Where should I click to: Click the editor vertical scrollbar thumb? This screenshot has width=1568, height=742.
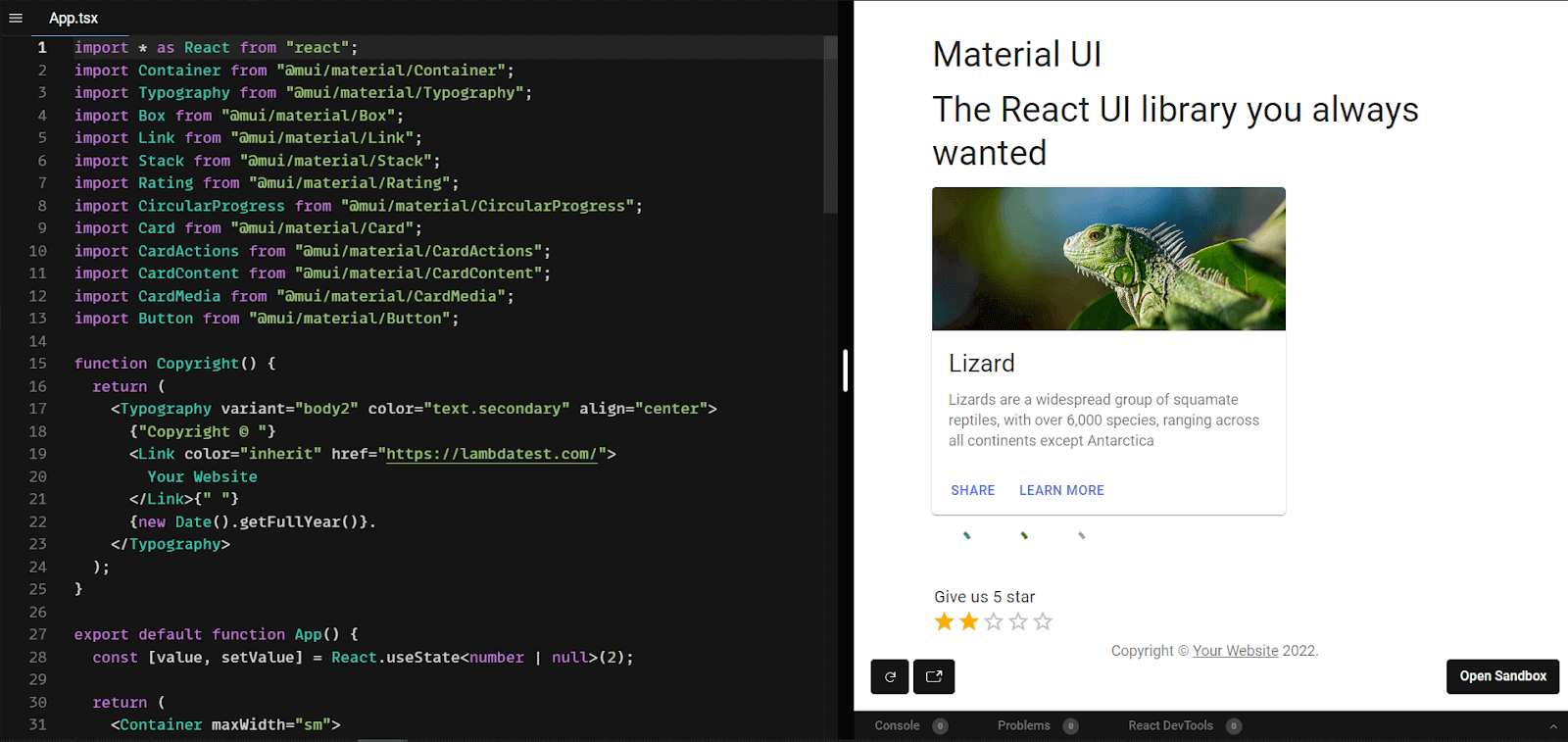coord(830,124)
